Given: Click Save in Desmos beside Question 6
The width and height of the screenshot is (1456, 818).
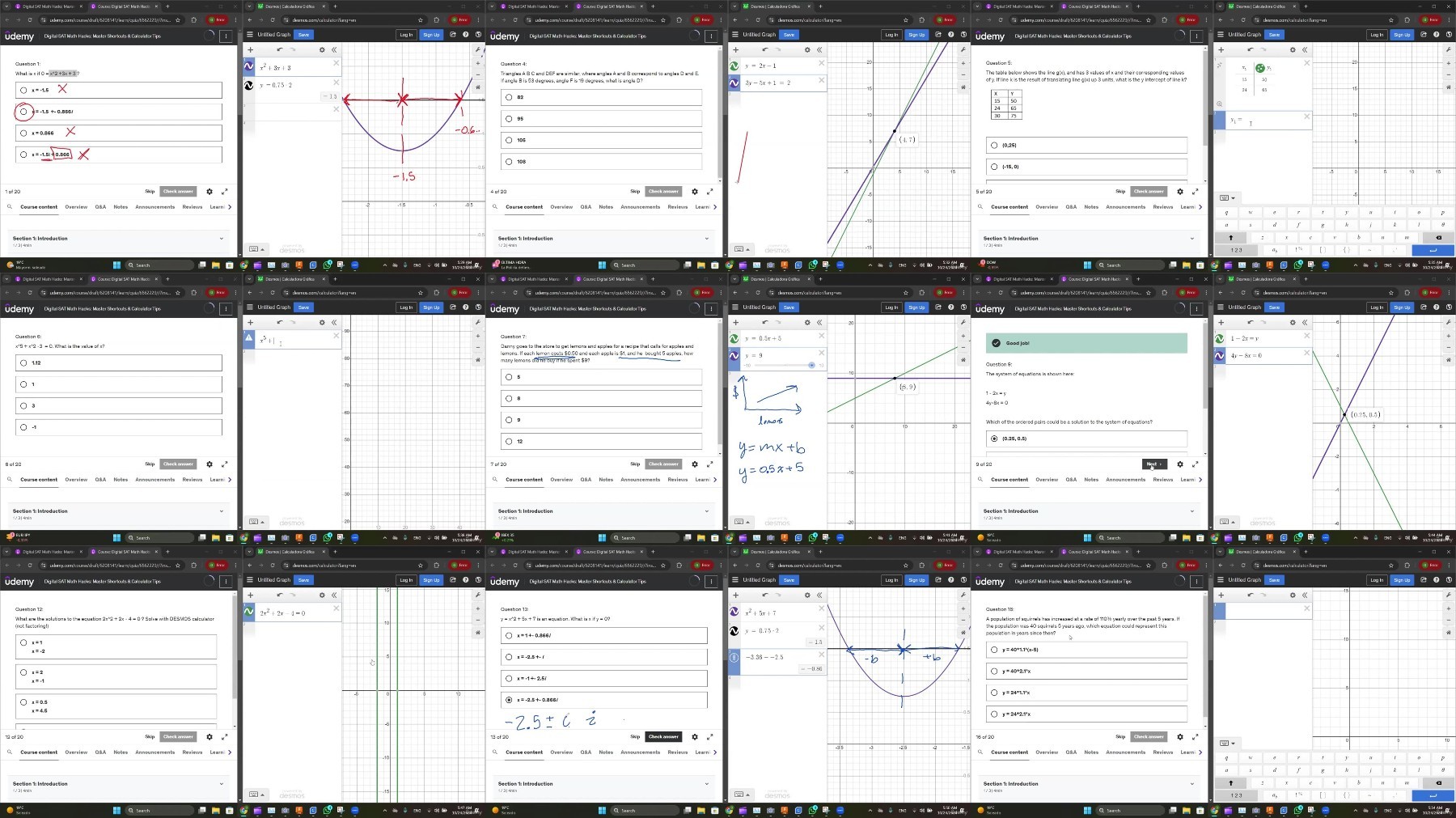Looking at the screenshot, I should (x=303, y=307).
